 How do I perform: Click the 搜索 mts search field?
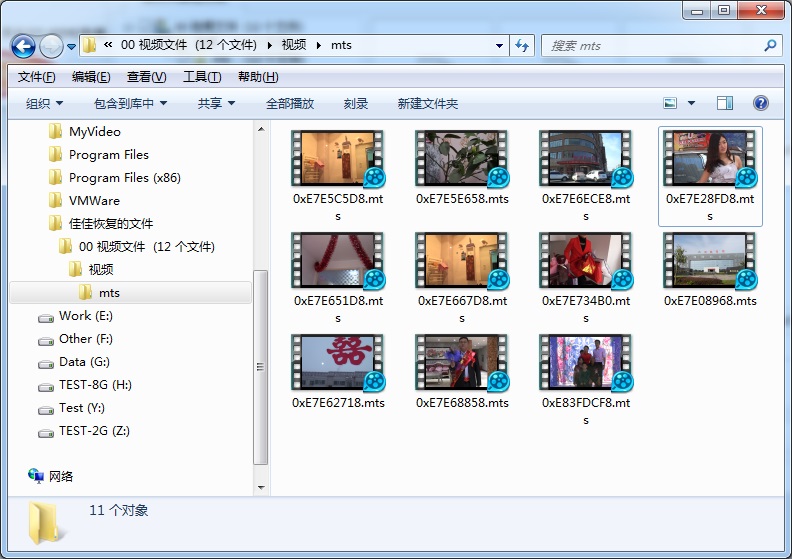click(650, 46)
